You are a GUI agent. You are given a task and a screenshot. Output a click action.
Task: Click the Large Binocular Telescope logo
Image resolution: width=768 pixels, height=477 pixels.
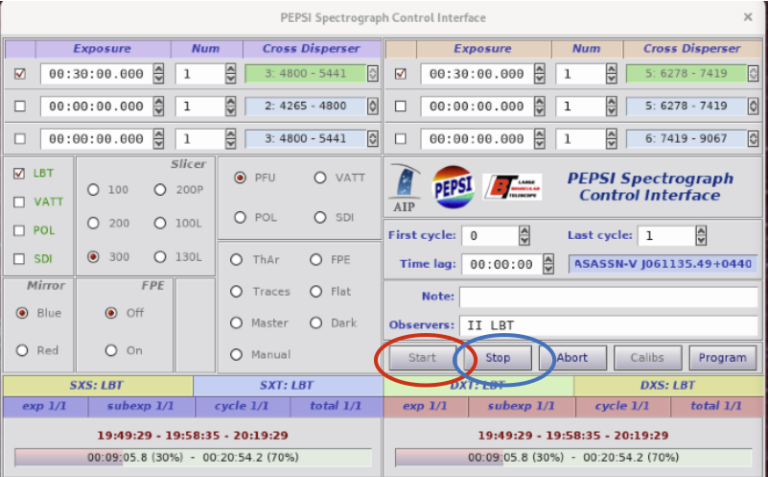pos(513,187)
